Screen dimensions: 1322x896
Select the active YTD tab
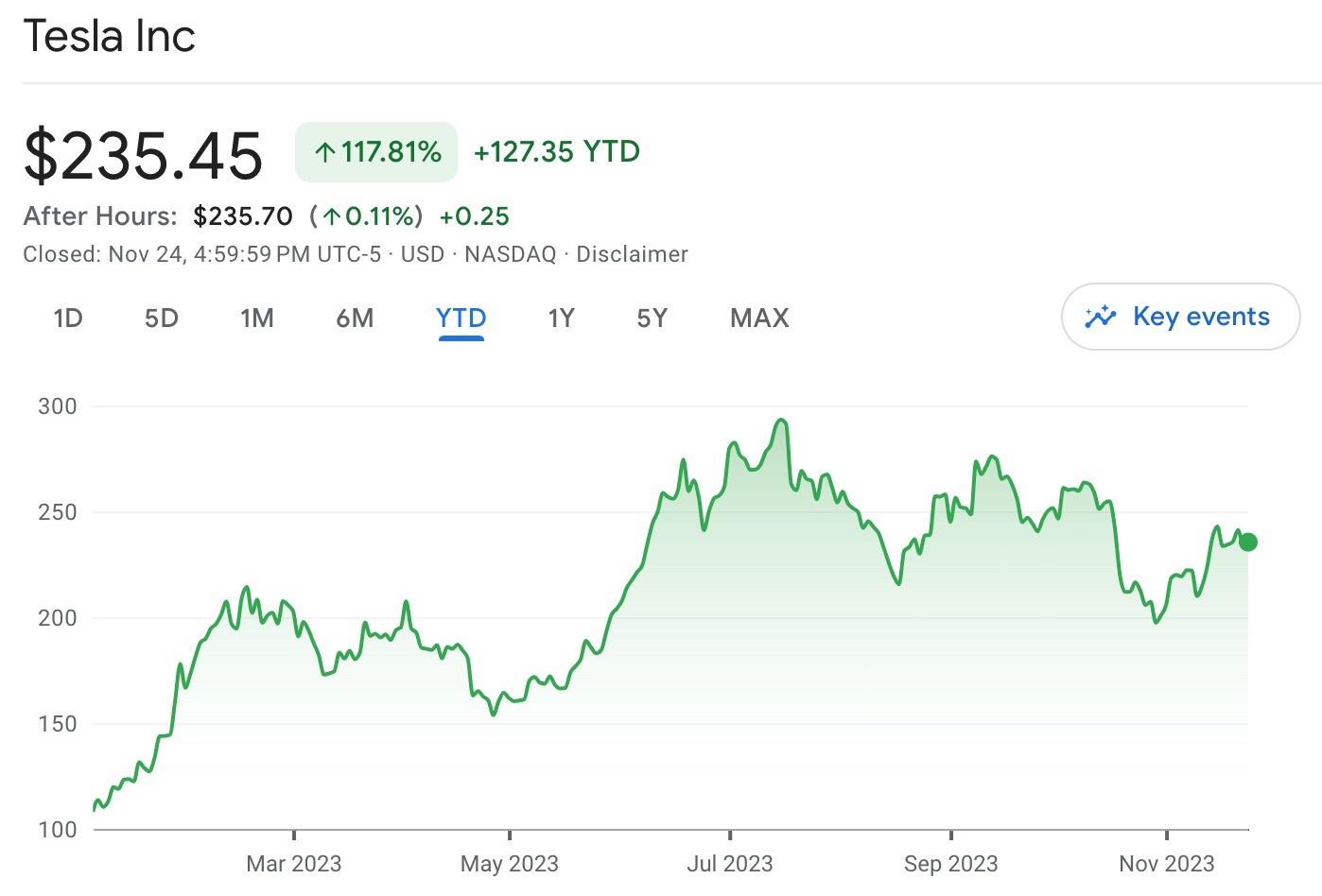(461, 318)
